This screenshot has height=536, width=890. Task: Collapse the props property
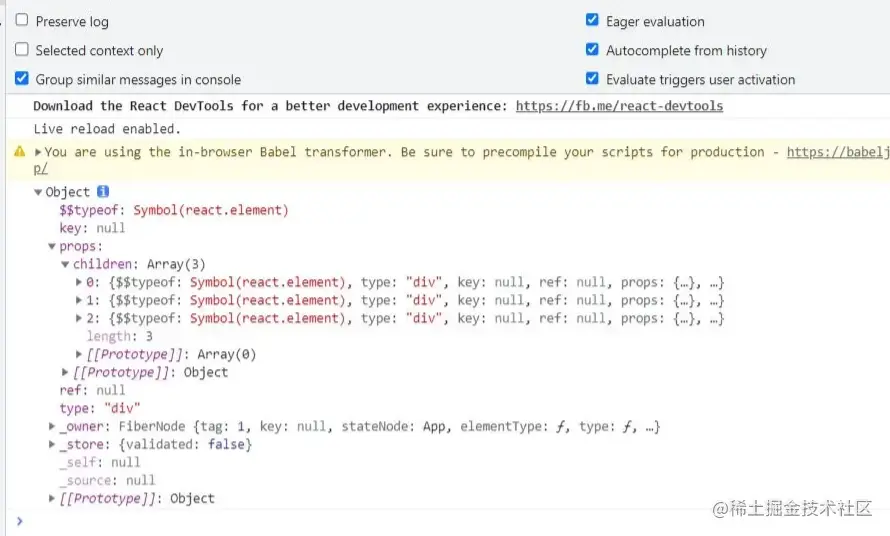[x=52, y=246]
